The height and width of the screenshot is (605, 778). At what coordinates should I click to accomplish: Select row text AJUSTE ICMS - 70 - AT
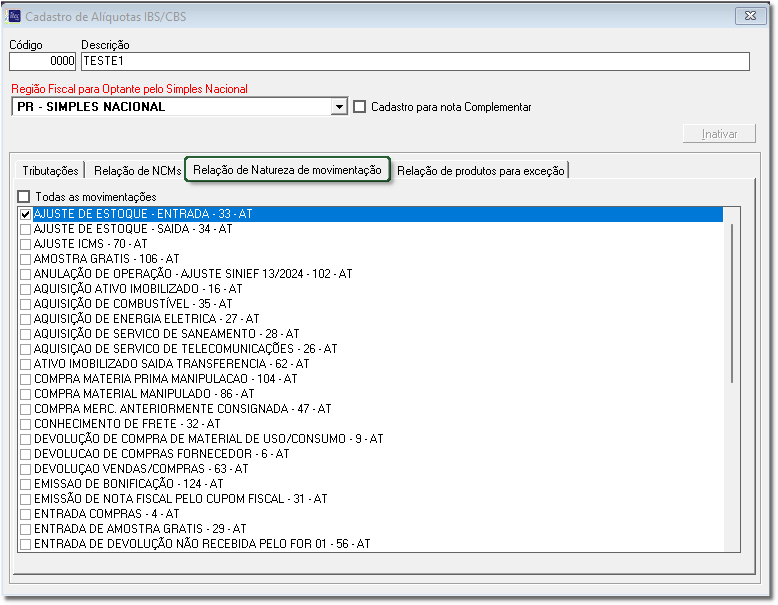90,244
